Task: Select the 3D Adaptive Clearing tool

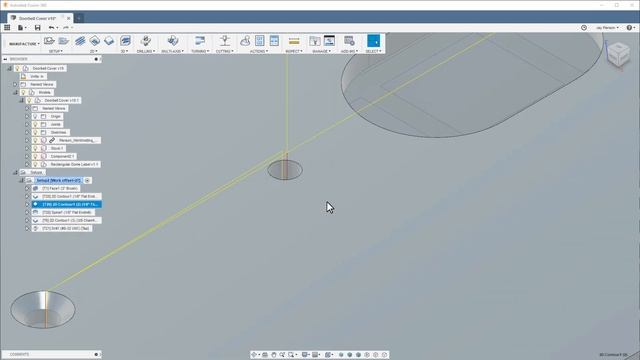Action: pos(125,40)
